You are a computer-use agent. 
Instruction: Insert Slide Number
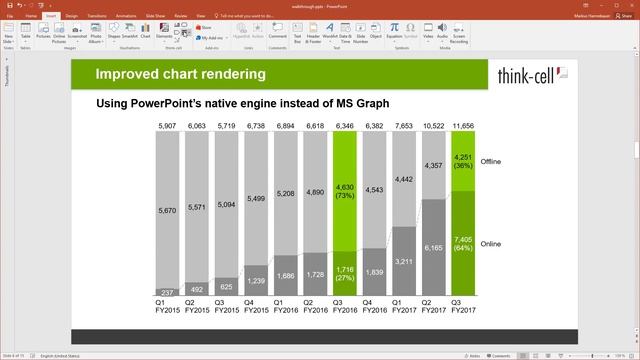pyautogui.click(x=360, y=33)
